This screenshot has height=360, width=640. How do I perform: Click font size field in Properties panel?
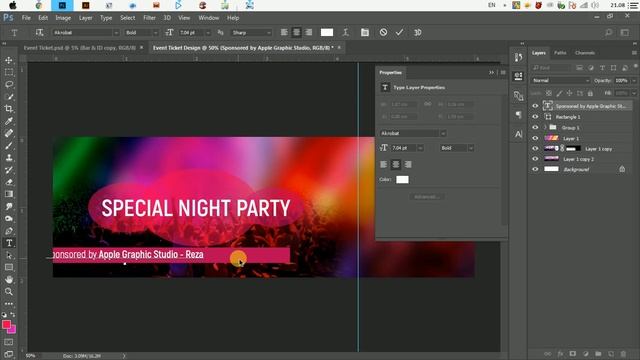click(403, 148)
